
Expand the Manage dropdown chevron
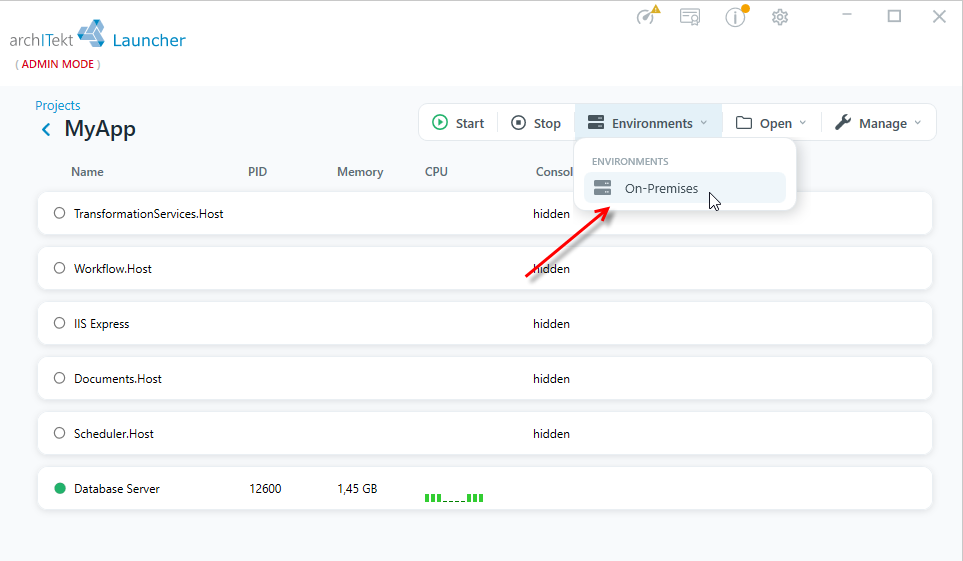918,123
